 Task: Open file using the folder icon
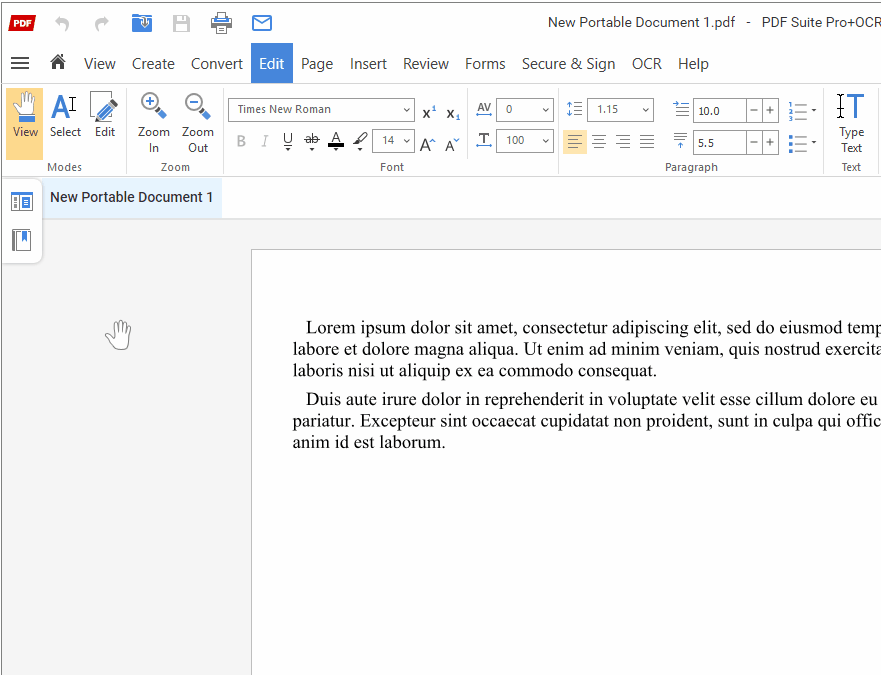coord(142,23)
